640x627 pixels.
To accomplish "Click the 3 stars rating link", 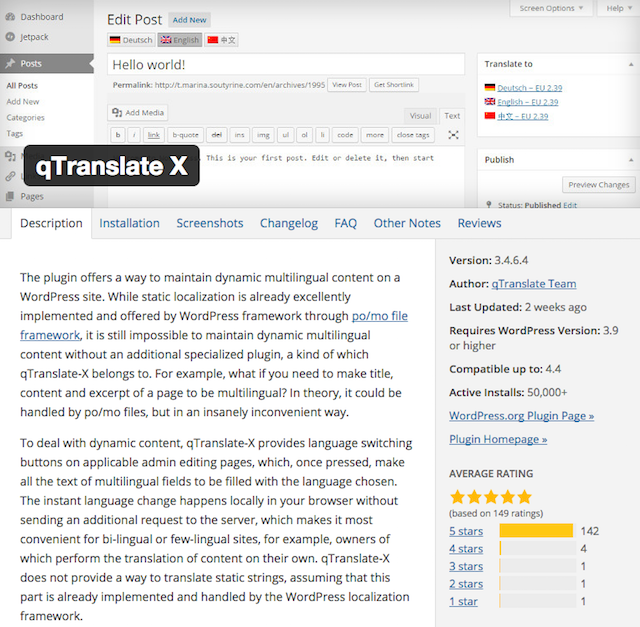I will tap(466, 566).
